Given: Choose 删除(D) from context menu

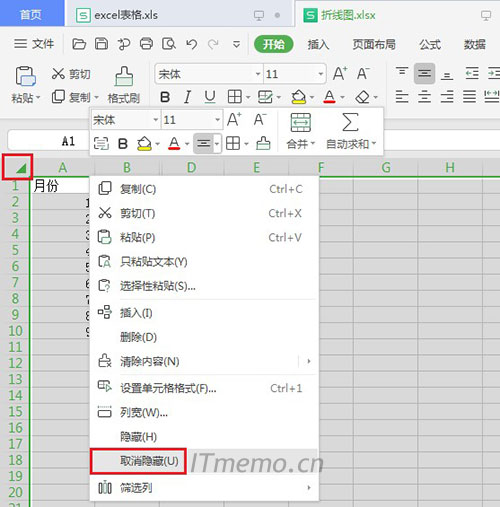Looking at the screenshot, I should tap(204, 337).
